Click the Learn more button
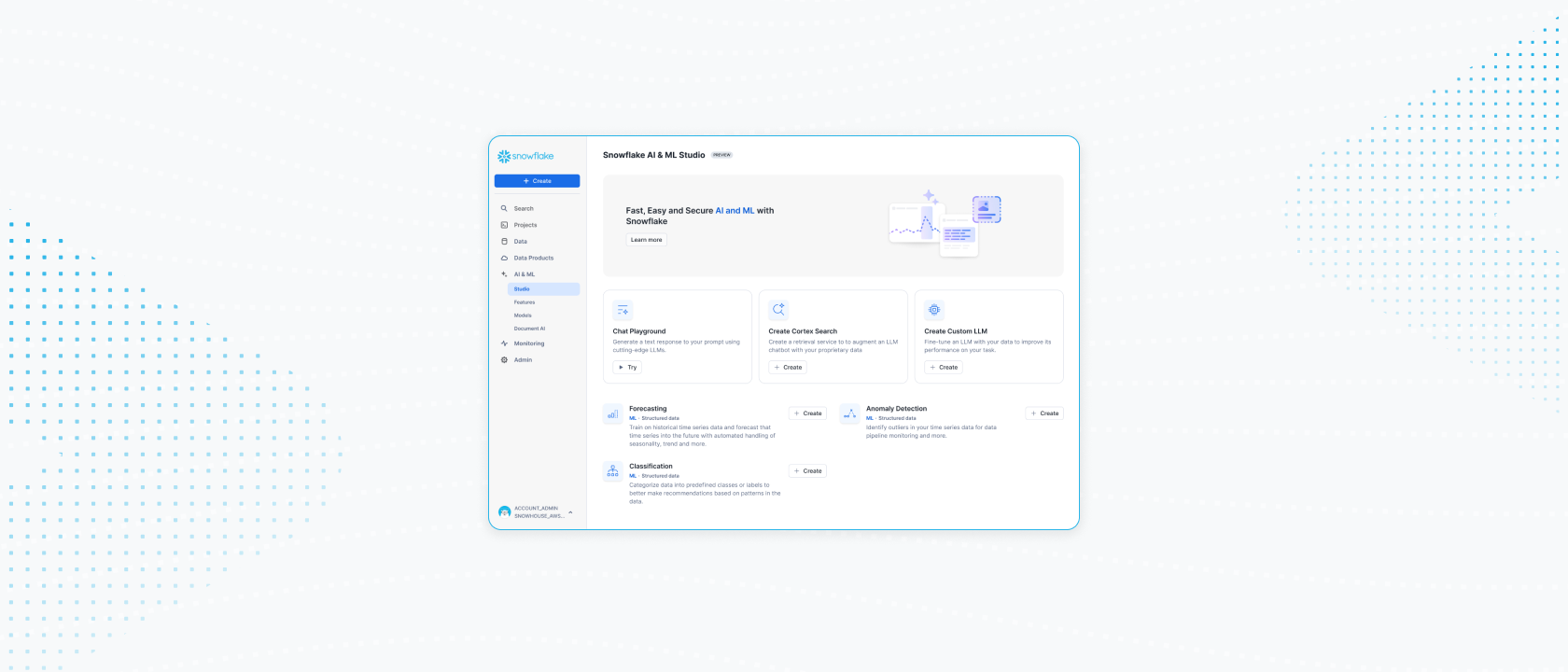 [x=646, y=240]
